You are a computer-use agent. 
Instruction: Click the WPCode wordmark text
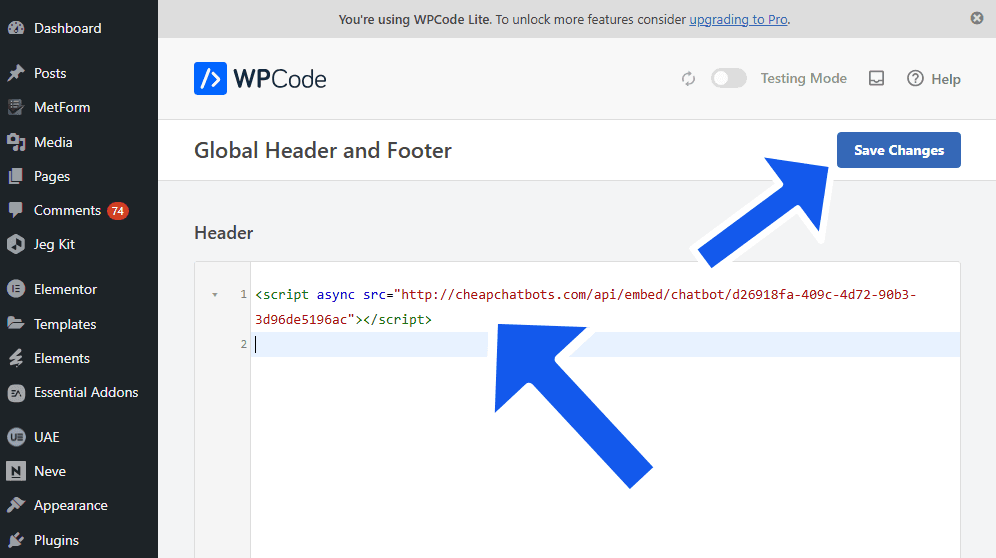(x=279, y=79)
